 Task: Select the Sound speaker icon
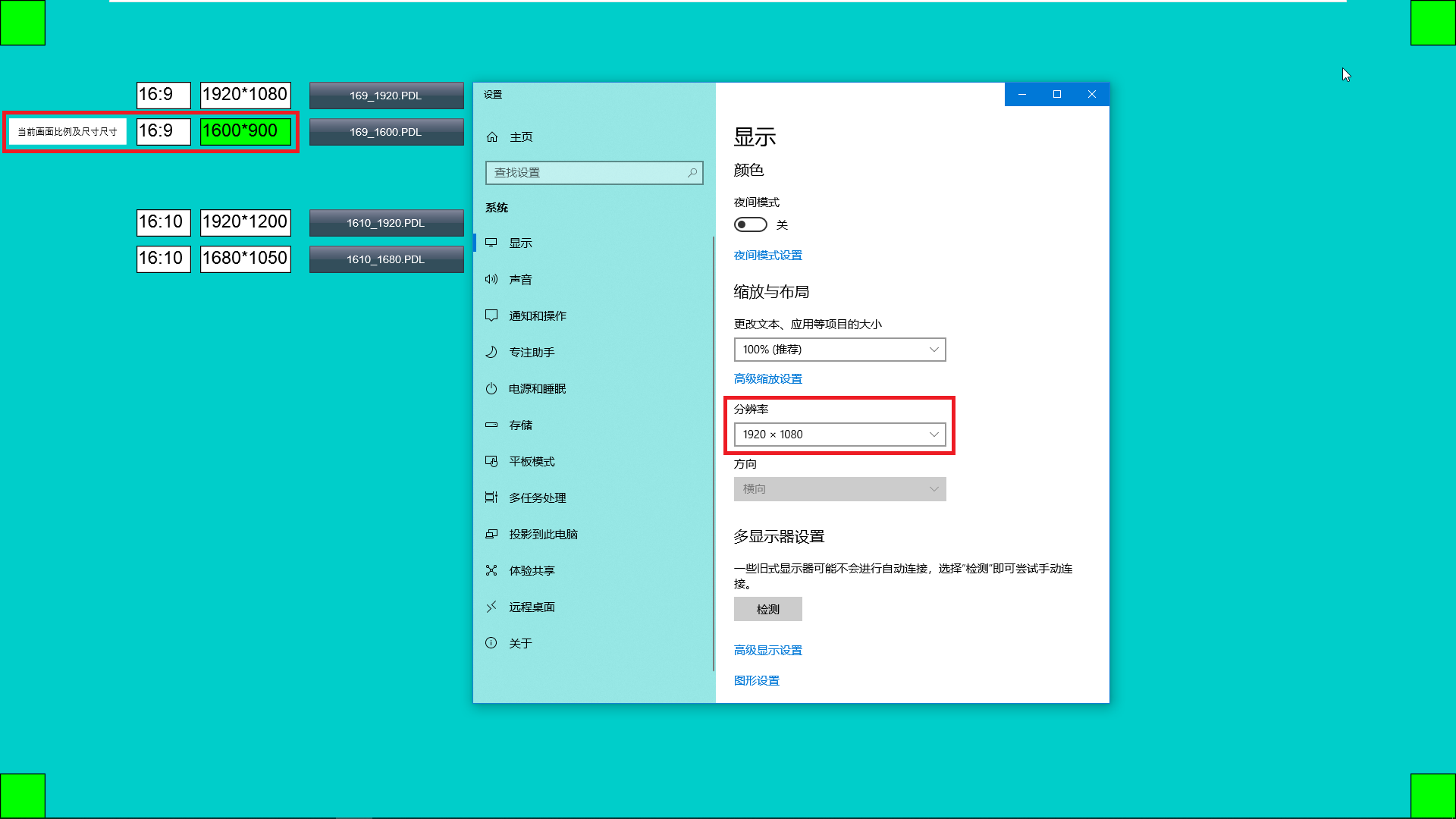pyautogui.click(x=491, y=279)
